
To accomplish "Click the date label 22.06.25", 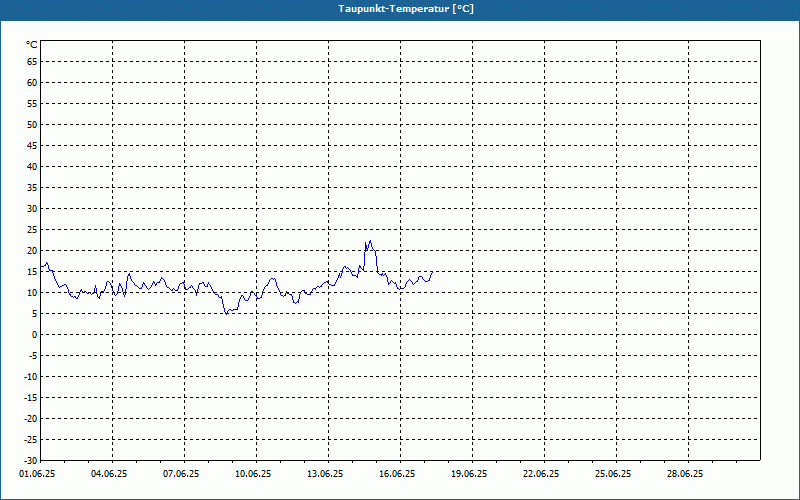I will point(541,474).
